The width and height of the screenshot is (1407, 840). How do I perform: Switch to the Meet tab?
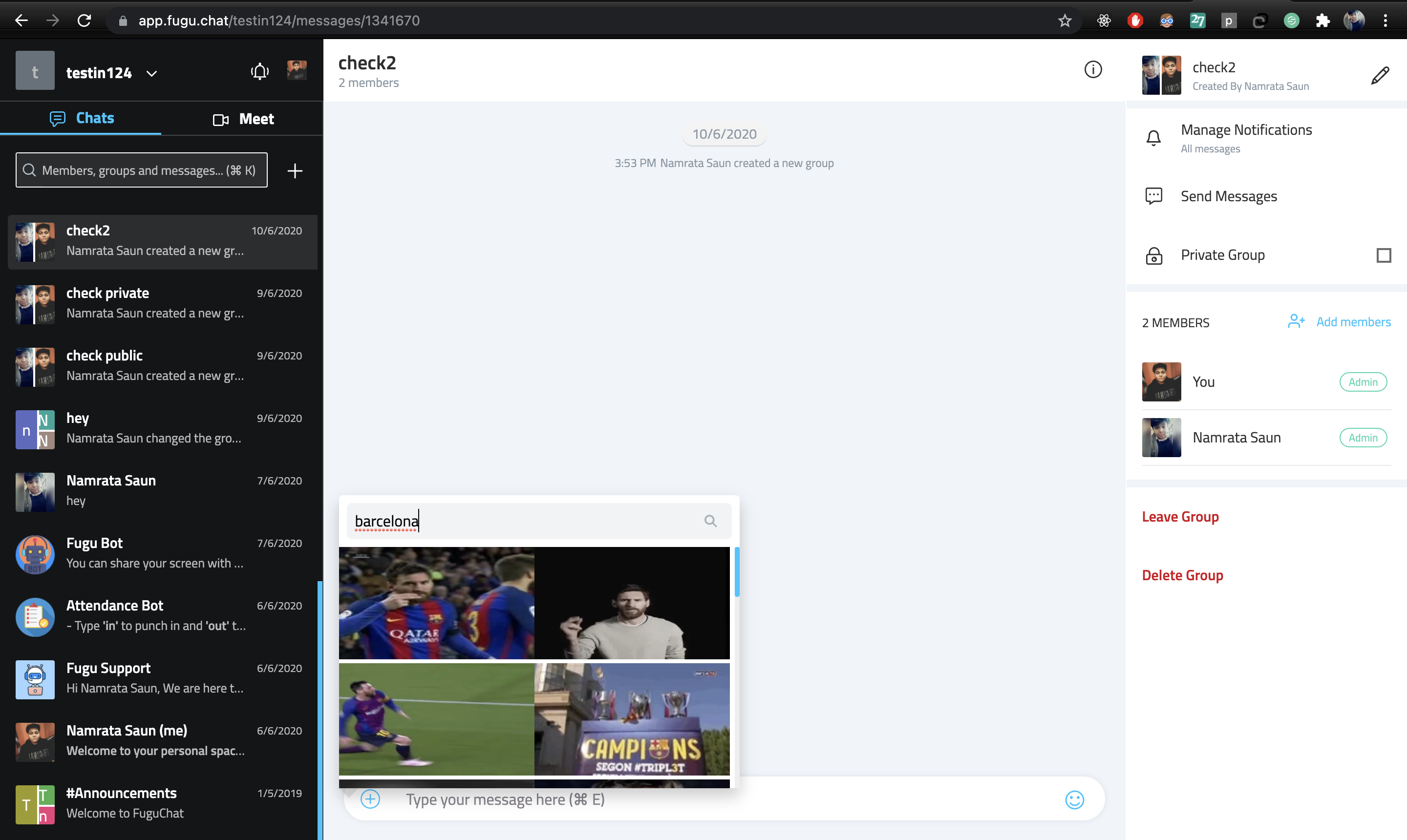(243, 119)
